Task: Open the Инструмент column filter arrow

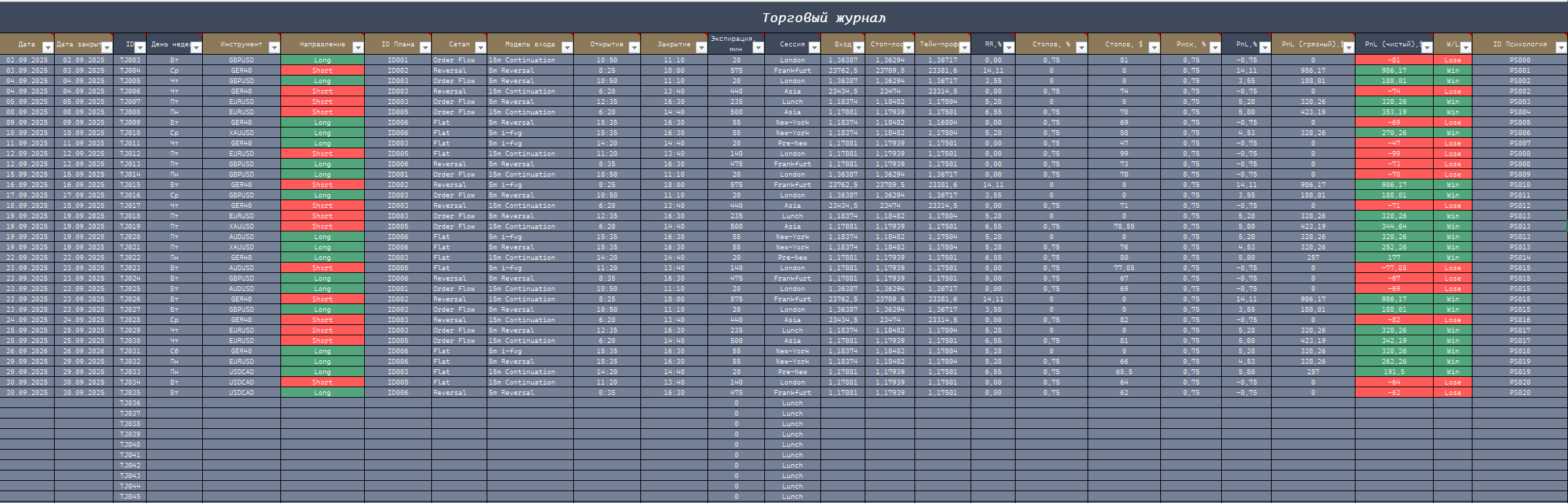Action: tap(273, 47)
